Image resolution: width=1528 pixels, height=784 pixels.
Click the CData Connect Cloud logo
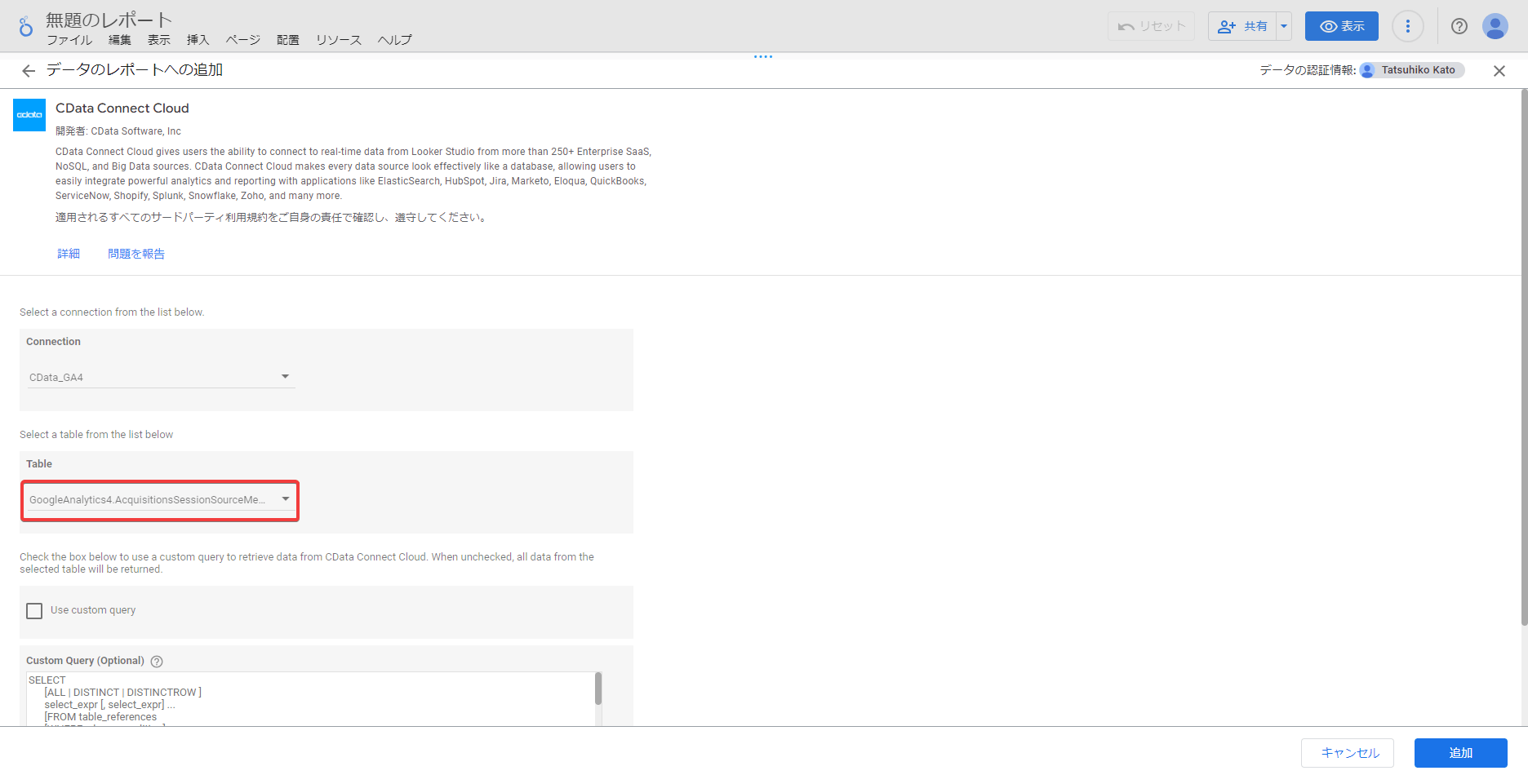29,115
